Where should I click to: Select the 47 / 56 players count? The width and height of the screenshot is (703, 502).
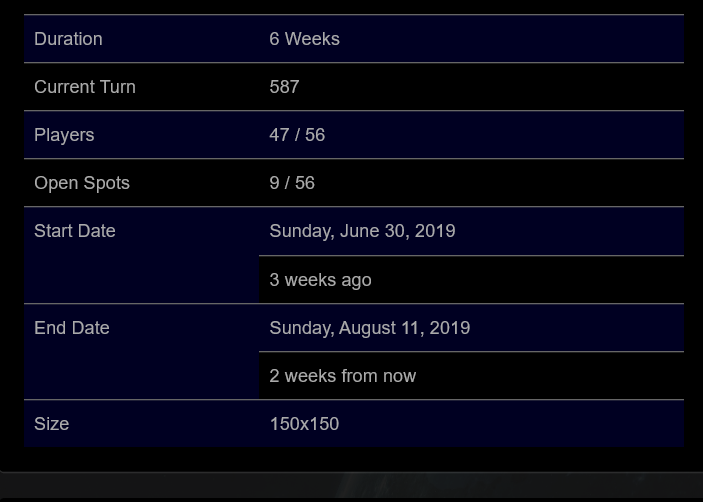tap(297, 135)
